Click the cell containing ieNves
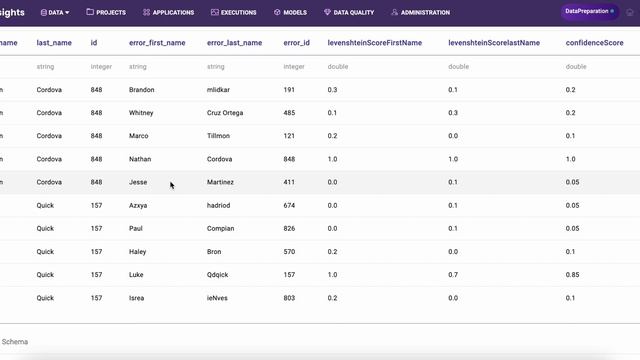Viewport: 640px width, 360px height. coord(217,298)
